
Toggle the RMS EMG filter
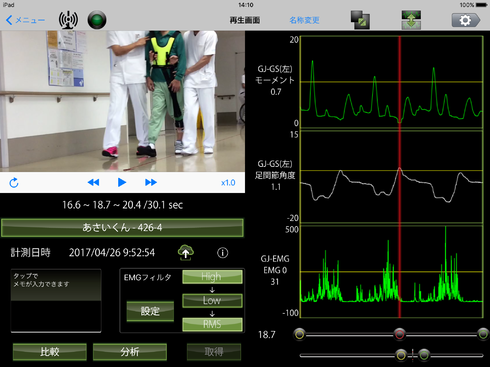coord(212,324)
